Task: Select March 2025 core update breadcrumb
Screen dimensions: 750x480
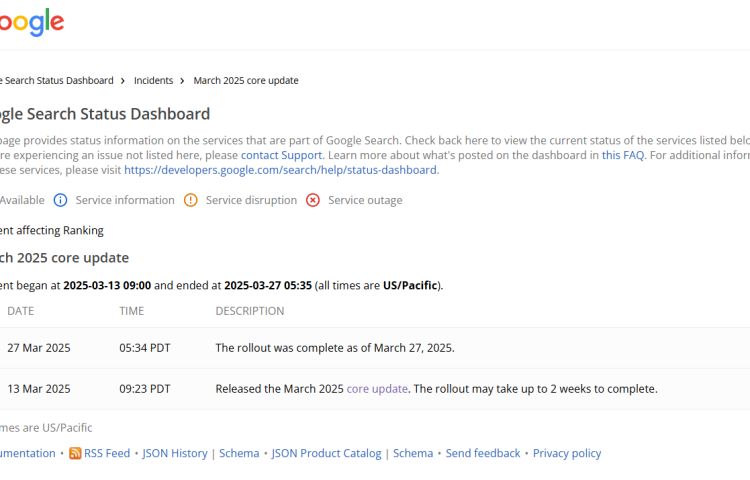Action: 246,80
